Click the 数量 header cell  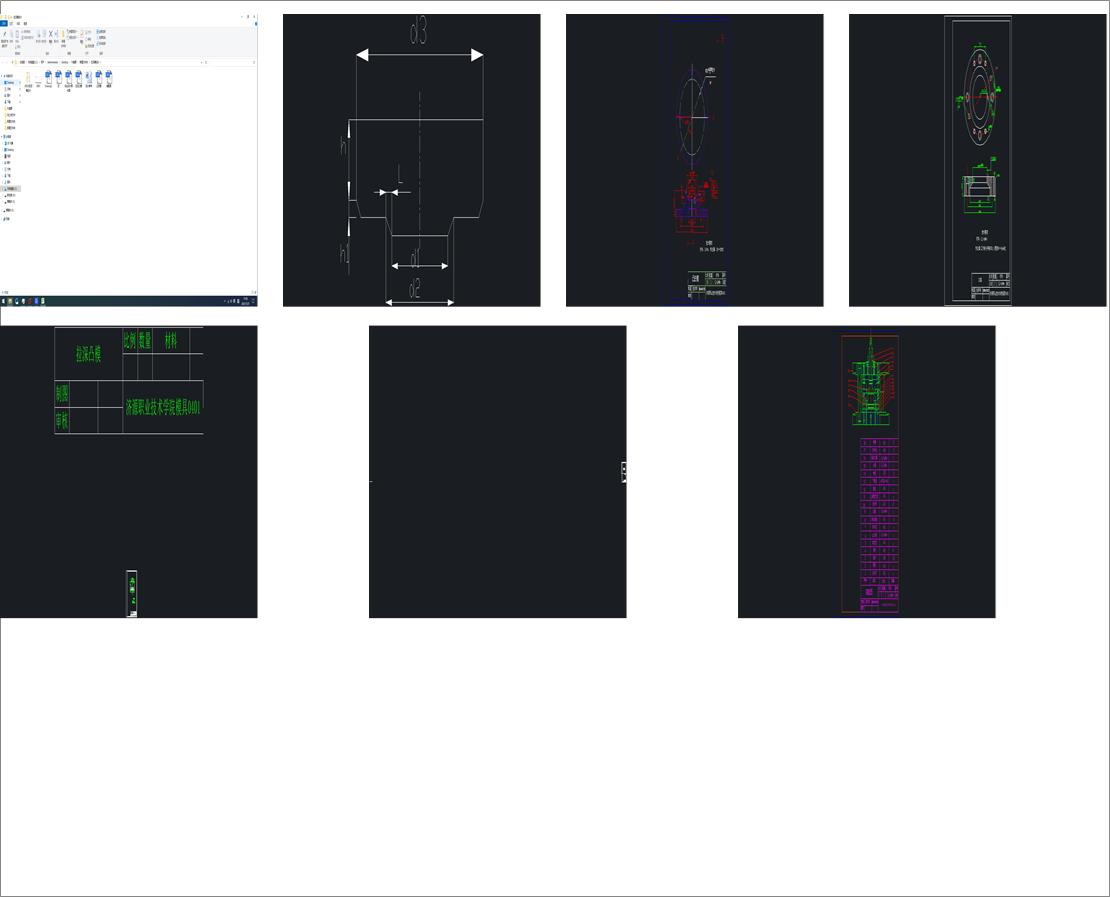click(145, 341)
